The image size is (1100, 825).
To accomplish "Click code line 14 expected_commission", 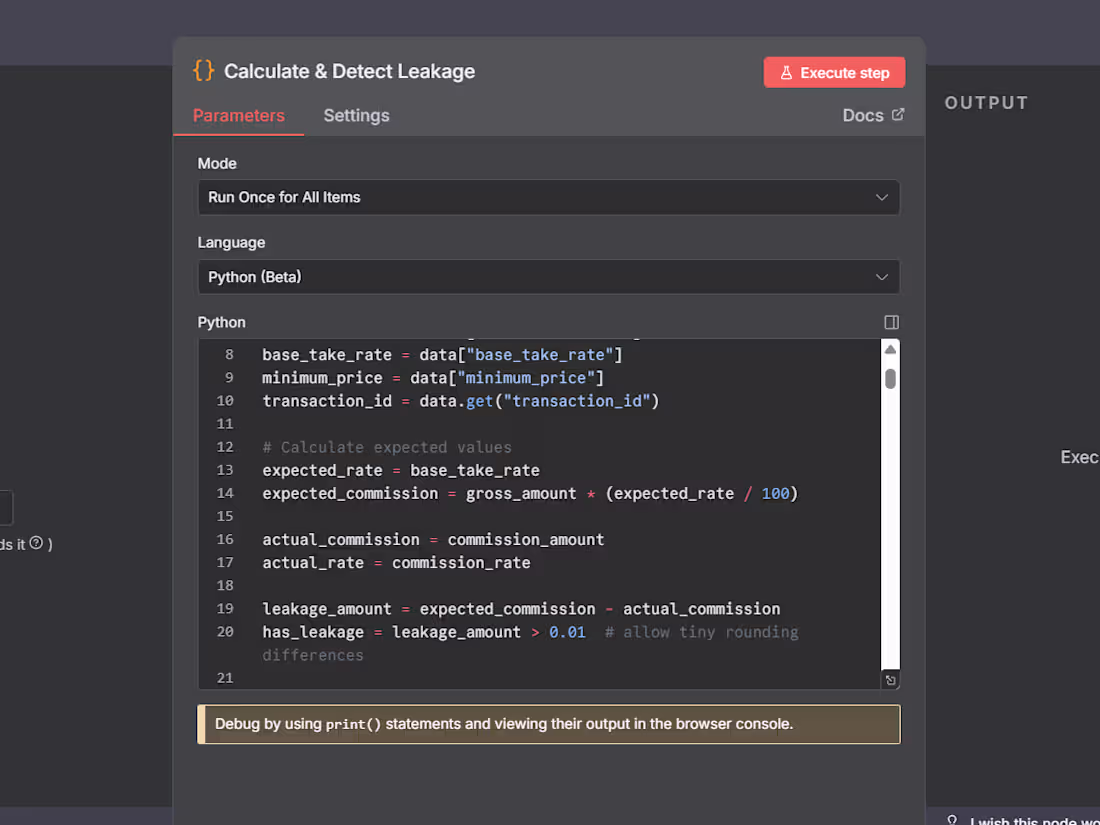I will coord(530,493).
